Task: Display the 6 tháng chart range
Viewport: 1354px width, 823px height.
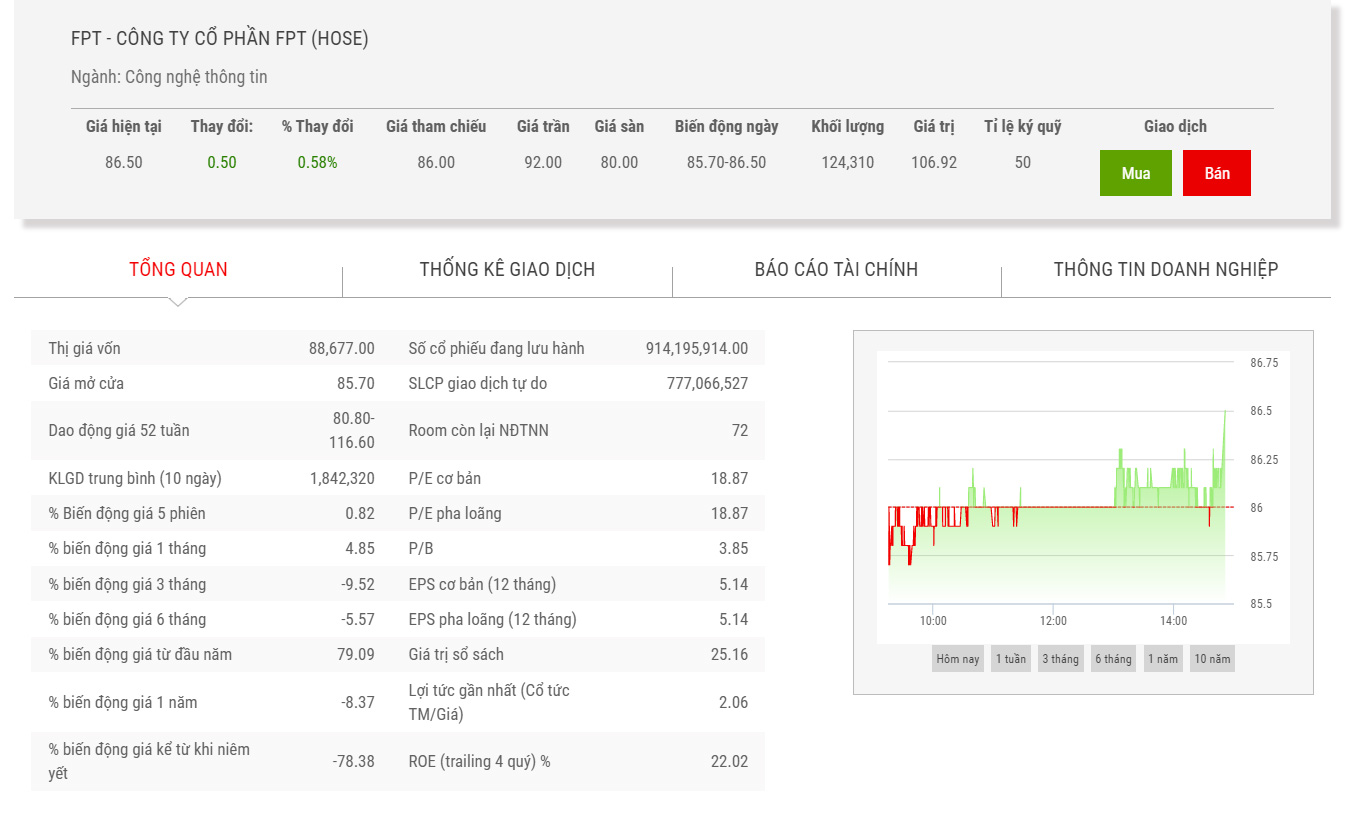Action: coord(1112,659)
